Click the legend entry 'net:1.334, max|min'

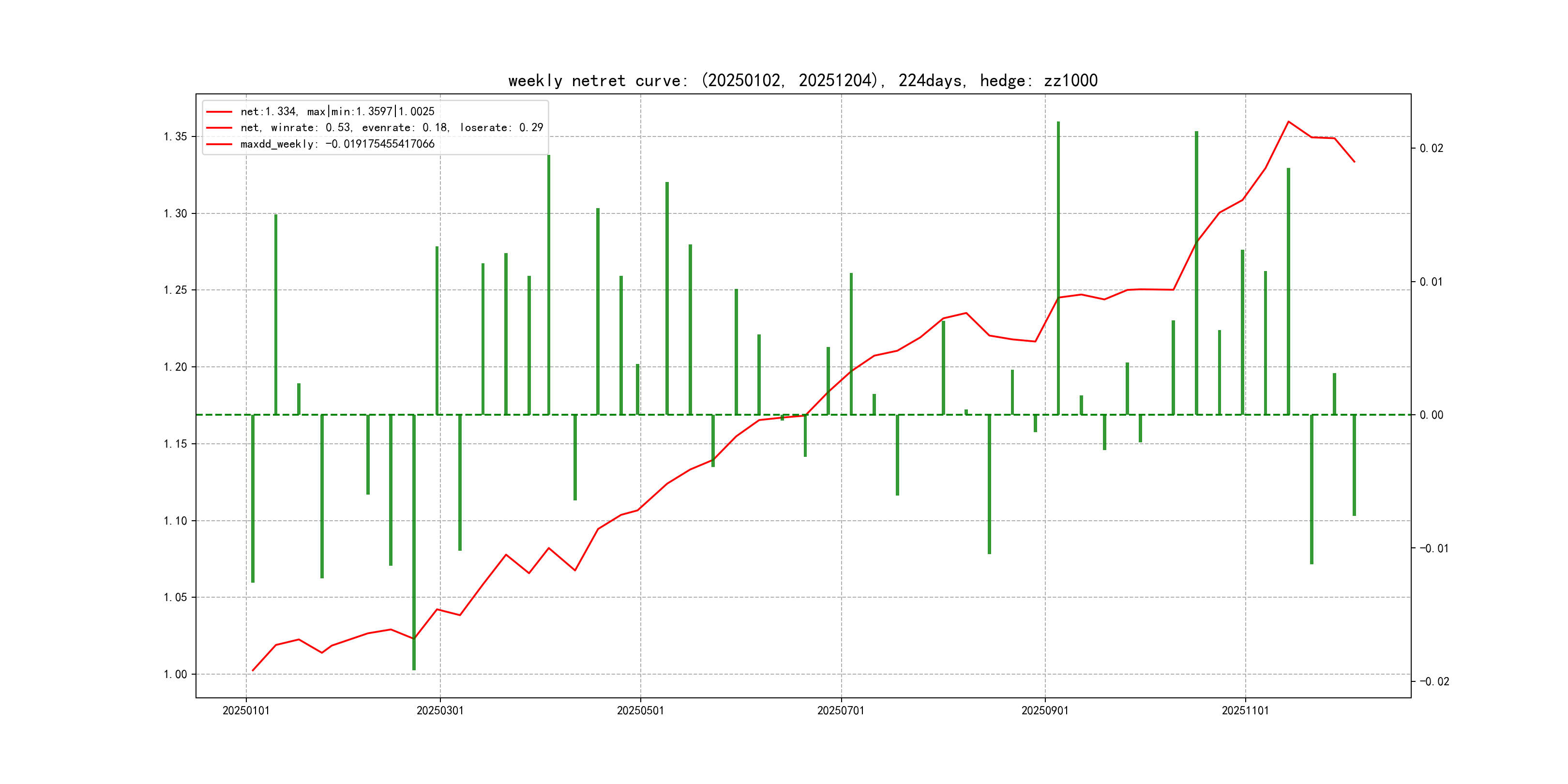337,111
